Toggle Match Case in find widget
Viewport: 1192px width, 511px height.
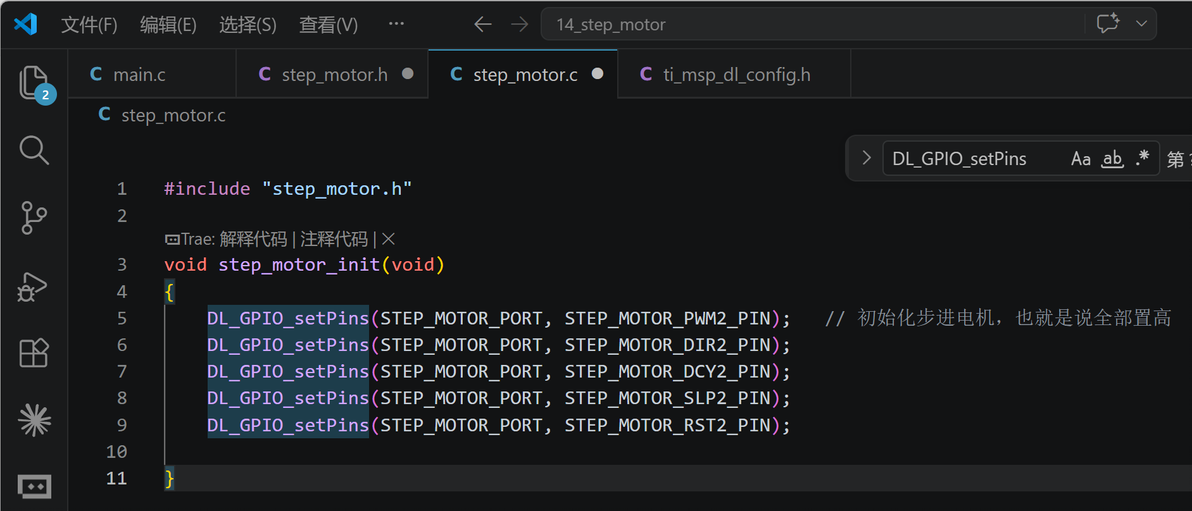click(1080, 159)
